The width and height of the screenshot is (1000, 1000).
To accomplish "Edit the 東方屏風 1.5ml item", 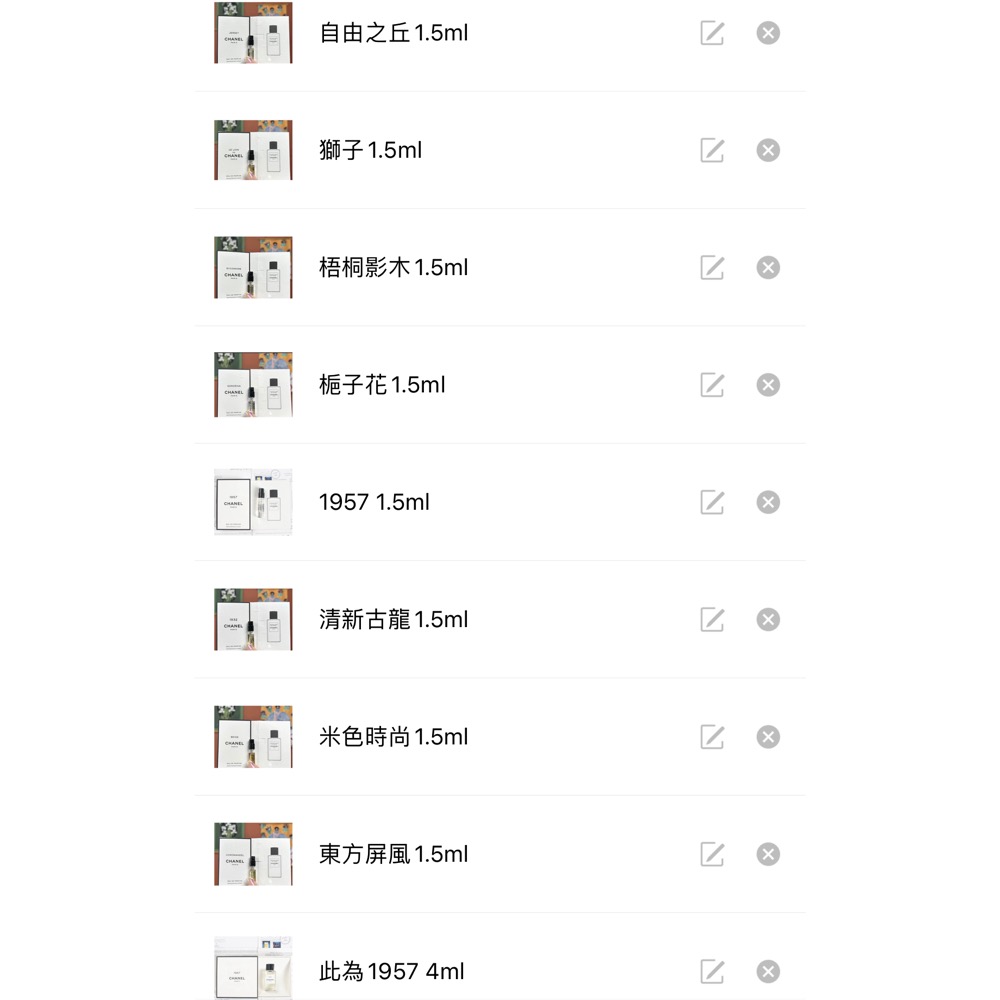I will (711, 854).
